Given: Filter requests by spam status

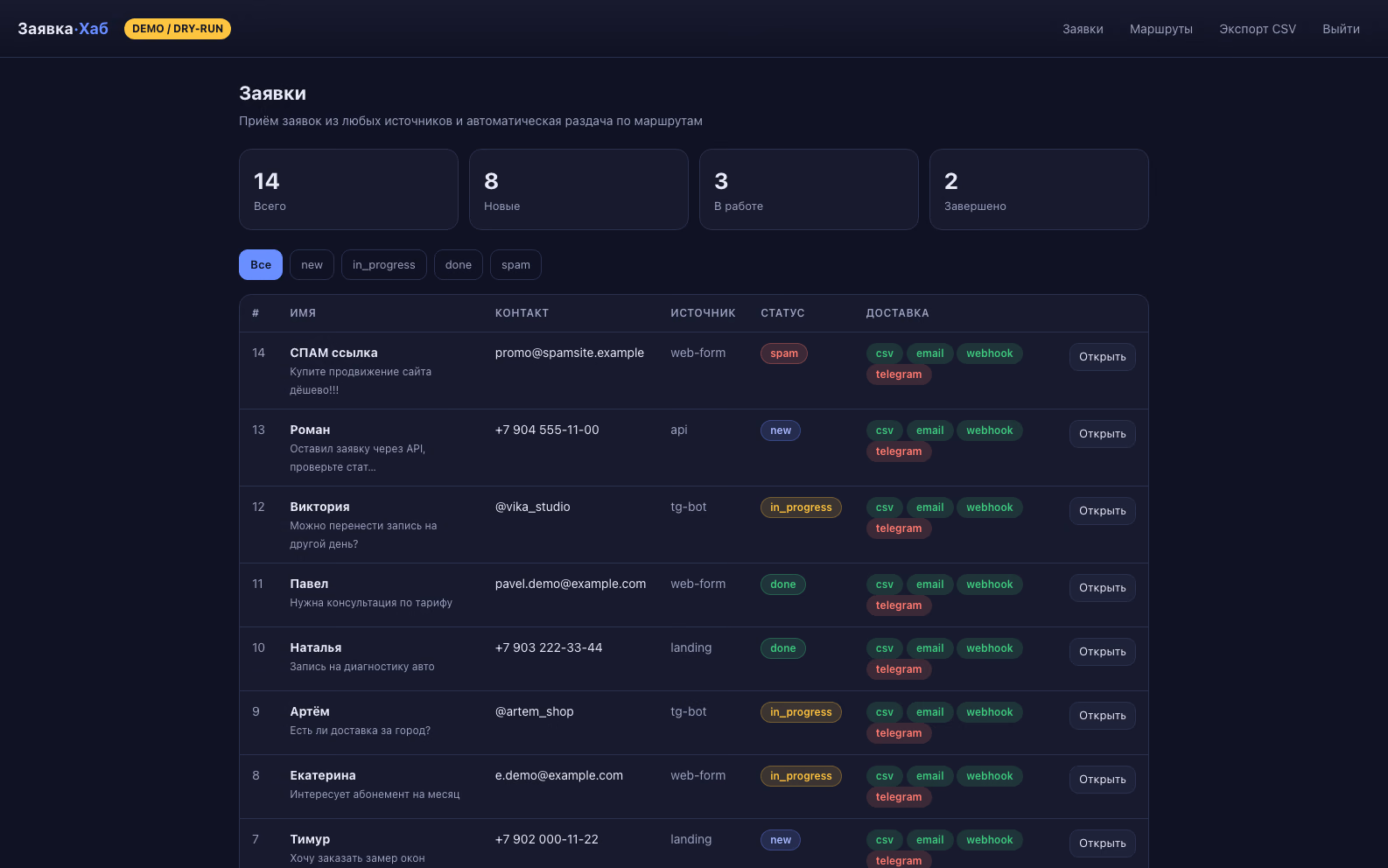Looking at the screenshot, I should (515, 265).
